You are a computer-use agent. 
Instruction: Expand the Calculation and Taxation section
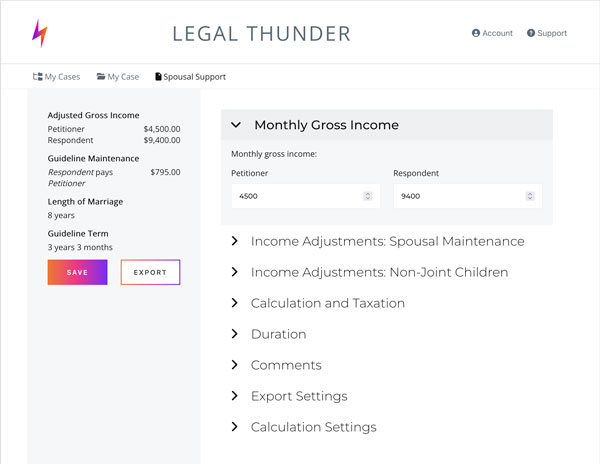point(234,303)
